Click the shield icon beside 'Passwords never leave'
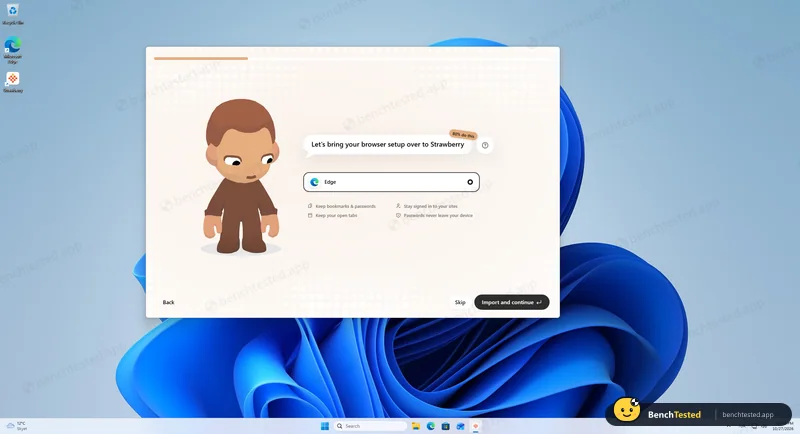Viewport: 800px width, 434px height. (398, 215)
